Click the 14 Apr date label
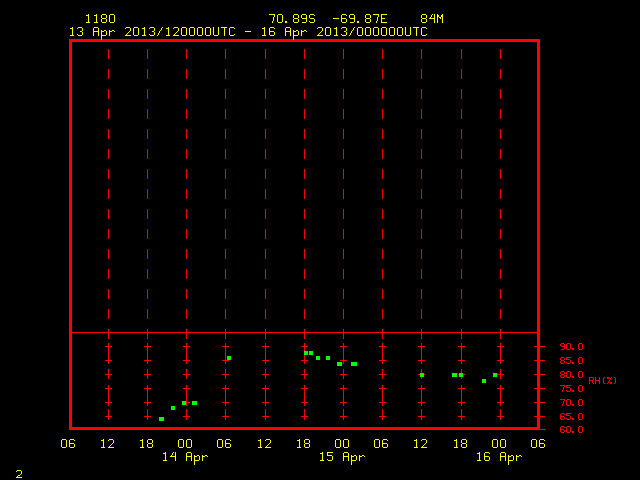The image size is (640, 480). 185,457
